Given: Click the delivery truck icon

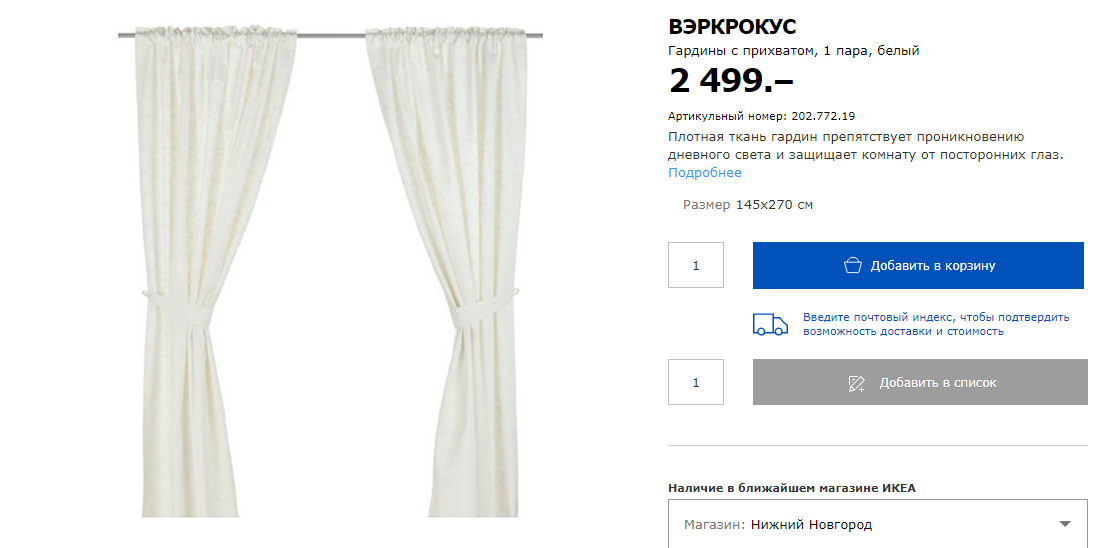Looking at the screenshot, I should pos(770,325).
